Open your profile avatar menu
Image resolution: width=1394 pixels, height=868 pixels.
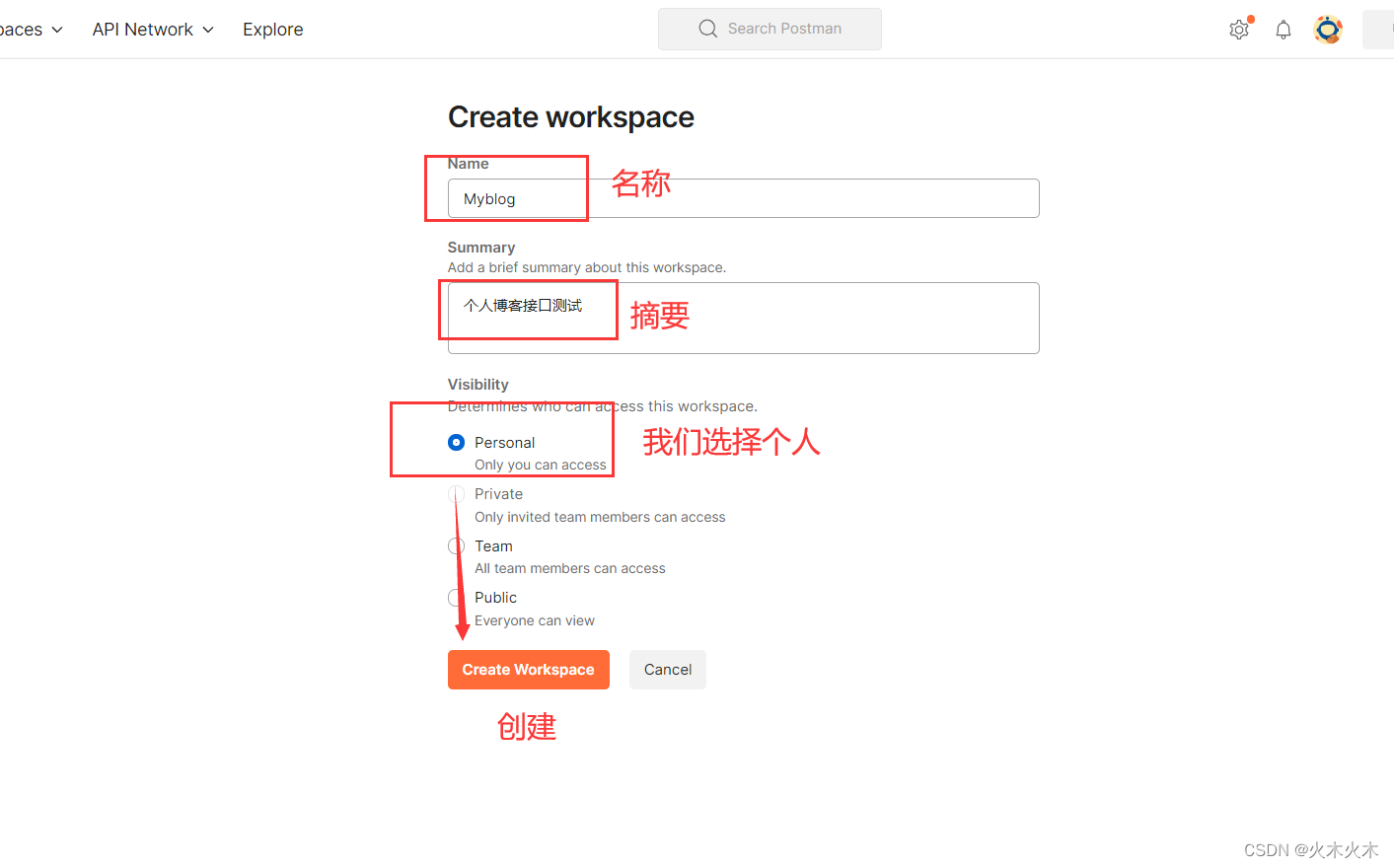click(1328, 29)
